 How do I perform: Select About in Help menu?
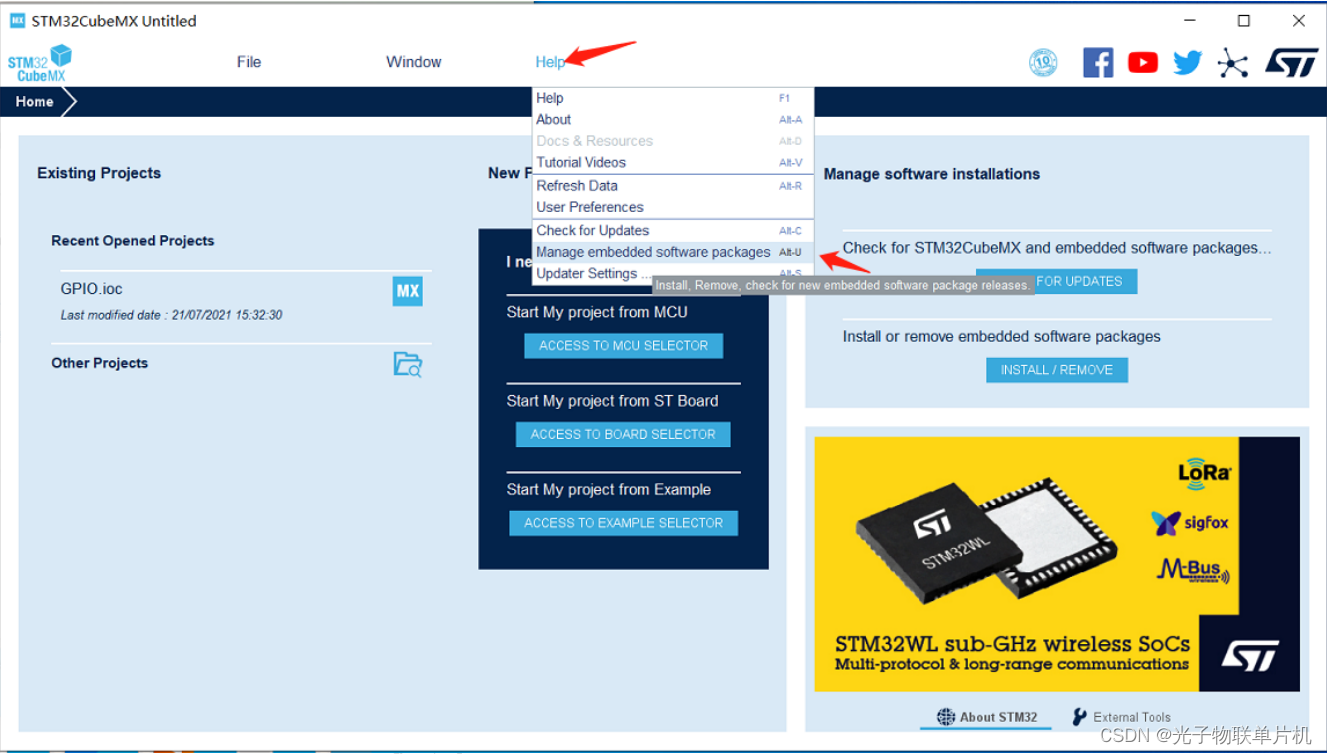[673, 119]
